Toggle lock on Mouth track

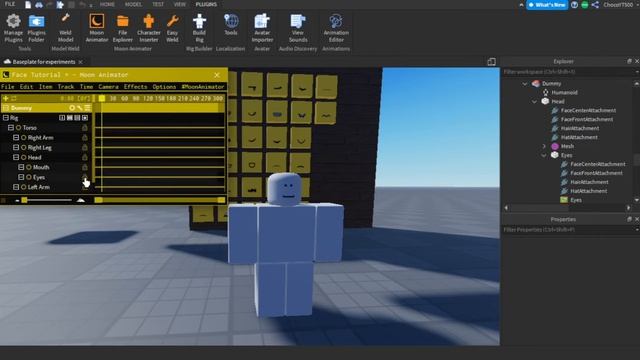coord(85,167)
